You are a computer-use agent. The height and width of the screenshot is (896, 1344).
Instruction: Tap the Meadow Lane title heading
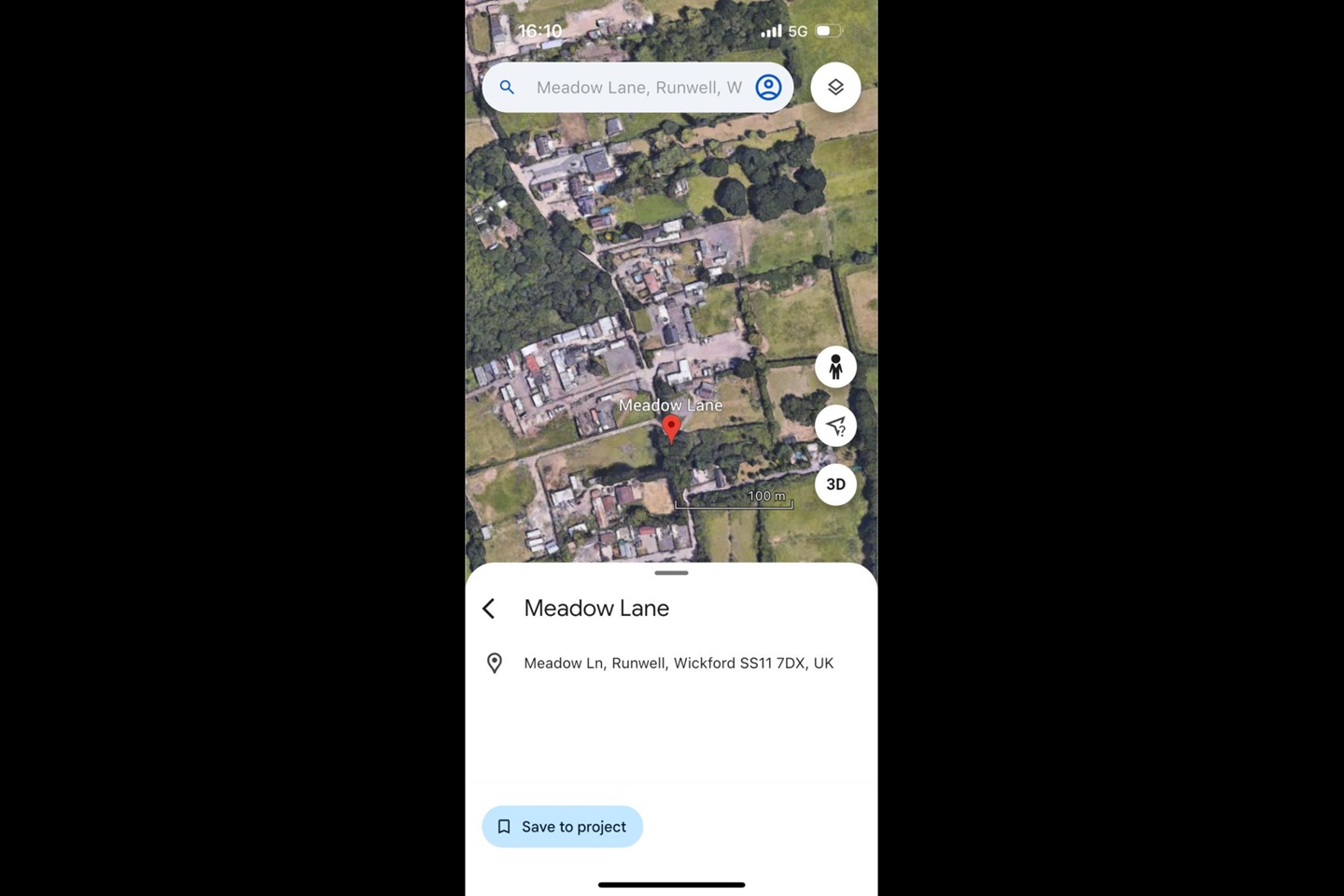[596, 609]
